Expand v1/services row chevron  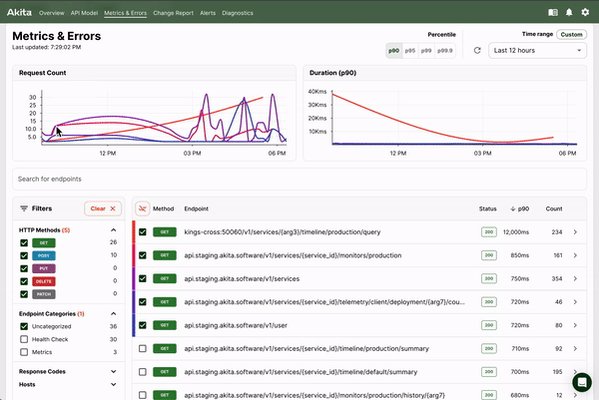click(575, 279)
